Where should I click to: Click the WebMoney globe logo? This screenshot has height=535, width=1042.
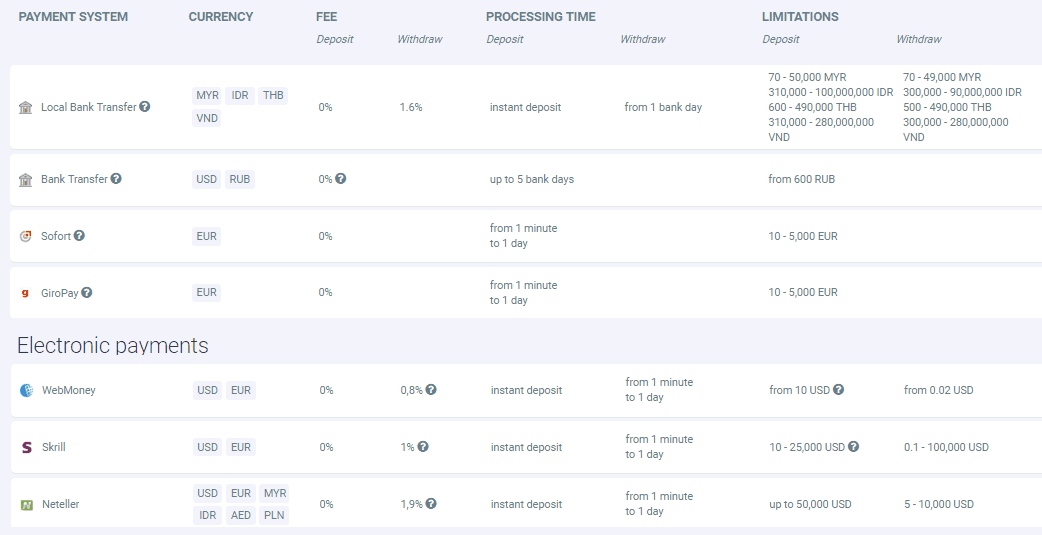click(26, 390)
